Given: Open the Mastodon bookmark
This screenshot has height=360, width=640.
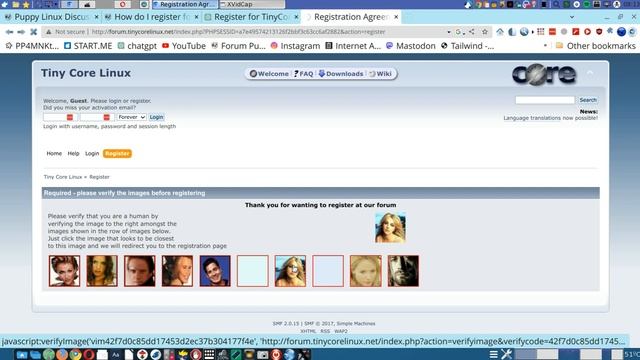Looking at the screenshot, I should click(x=411, y=46).
